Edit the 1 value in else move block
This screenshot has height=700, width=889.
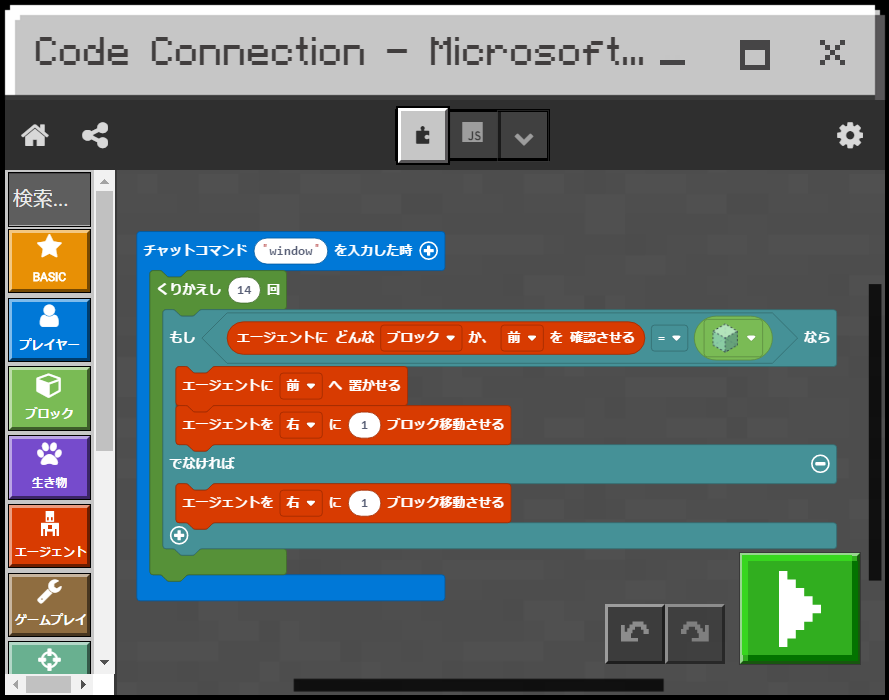364,503
